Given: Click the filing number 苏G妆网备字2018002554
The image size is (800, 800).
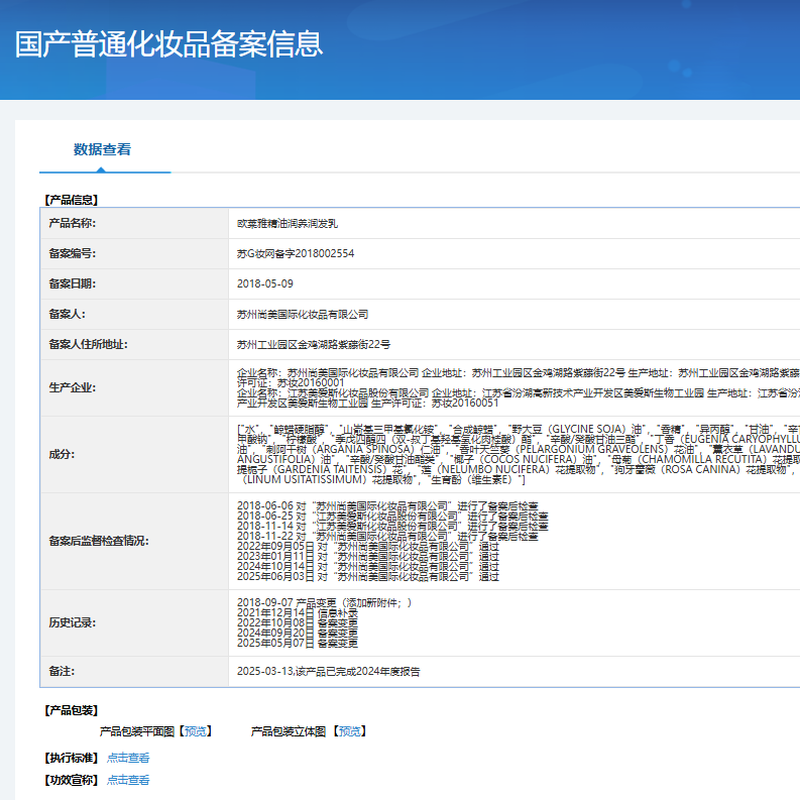Looking at the screenshot, I should [x=295, y=254].
